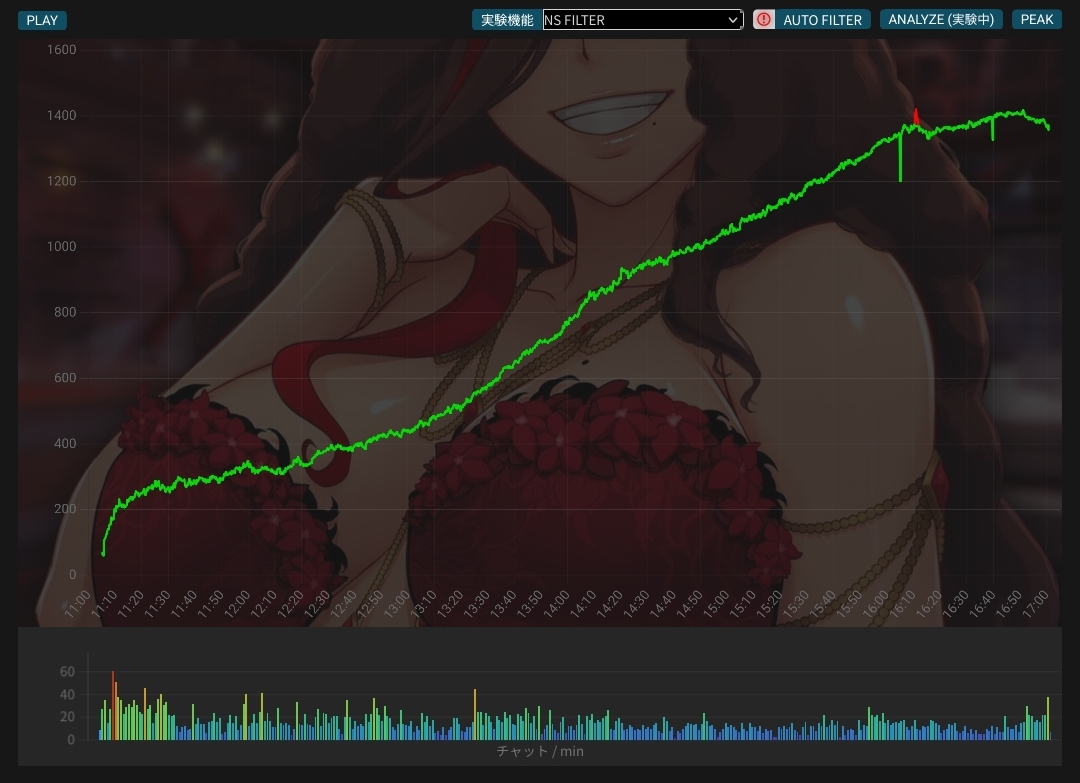Click the red peak marker on graph
Image resolution: width=1080 pixels, height=783 pixels.
(915, 116)
